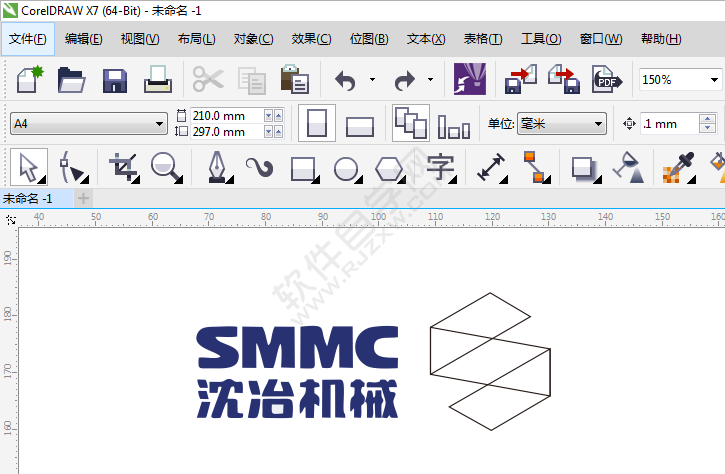The image size is (725, 474).
Task: Open the page size A4 dropdown
Action: [x=89, y=123]
